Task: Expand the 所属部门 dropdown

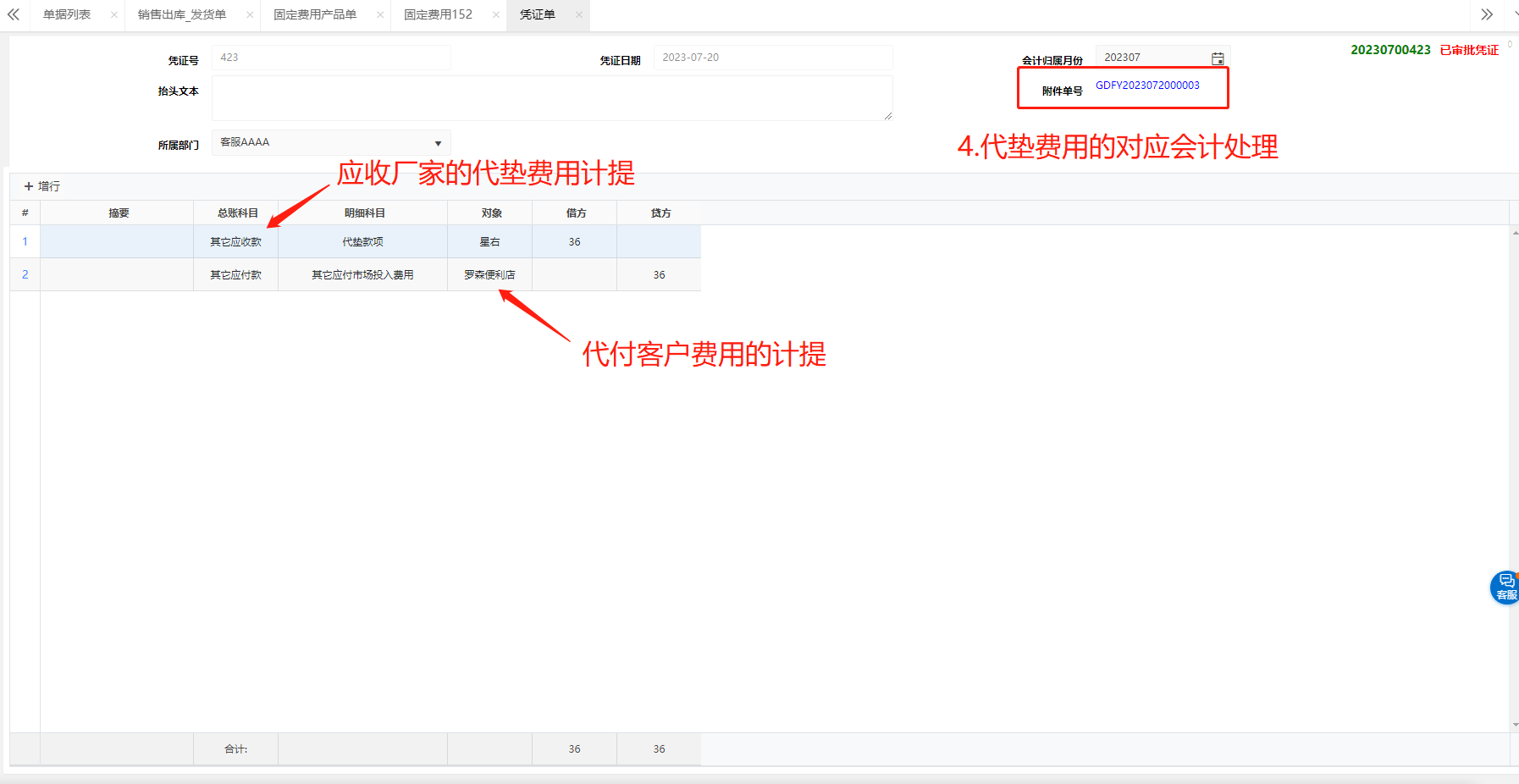Action: pyautogui.click(x=438, y=143)
